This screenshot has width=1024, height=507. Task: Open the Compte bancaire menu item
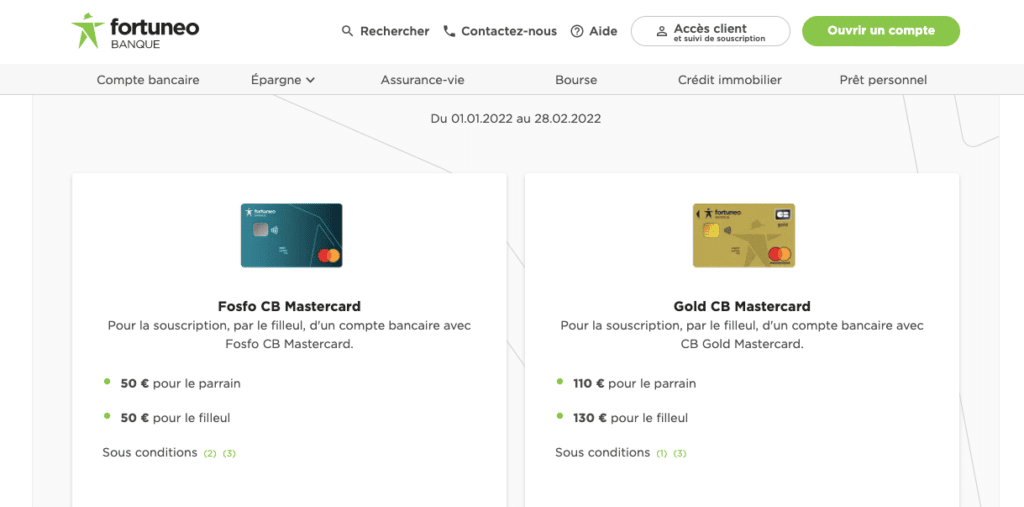148,80
